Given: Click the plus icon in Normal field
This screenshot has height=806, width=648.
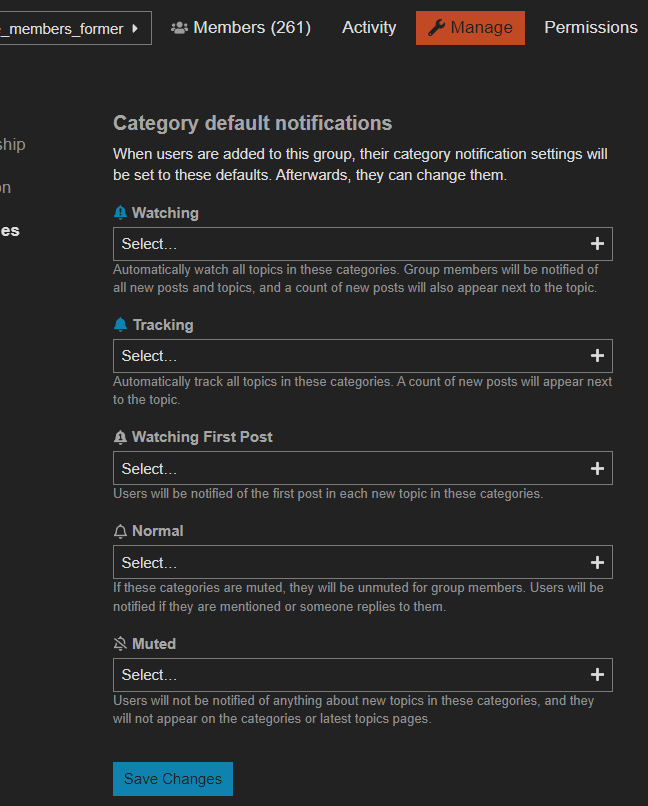Looking at the screenshot, I should (597, 562).
